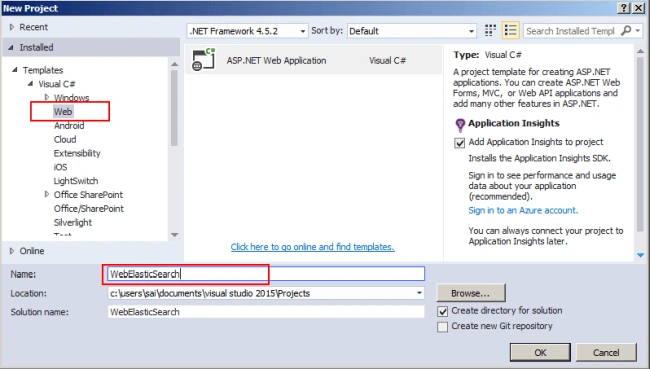Select the LightSwitch template category

pyautogui.click(x=76, y=181)
